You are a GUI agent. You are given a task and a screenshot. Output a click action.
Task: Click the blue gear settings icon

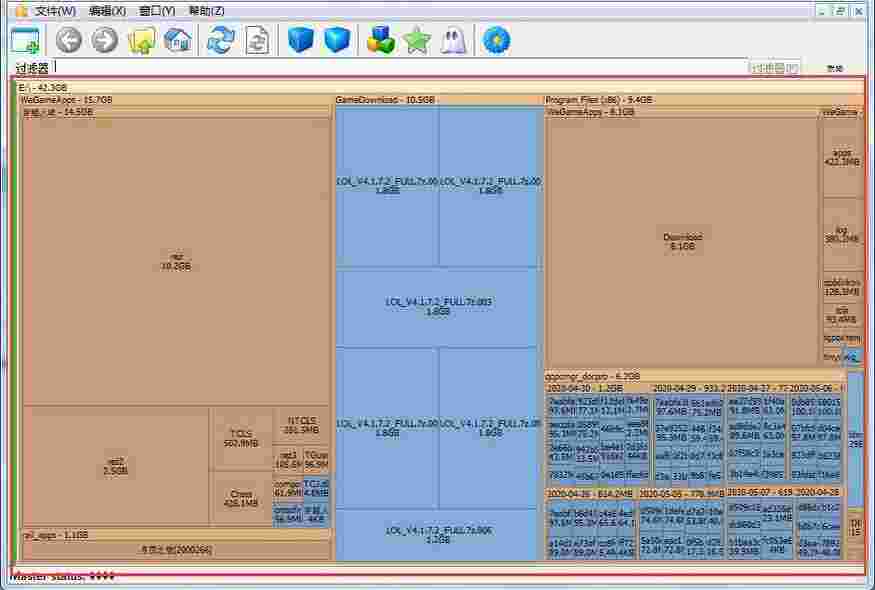click(x=495, y=40)
